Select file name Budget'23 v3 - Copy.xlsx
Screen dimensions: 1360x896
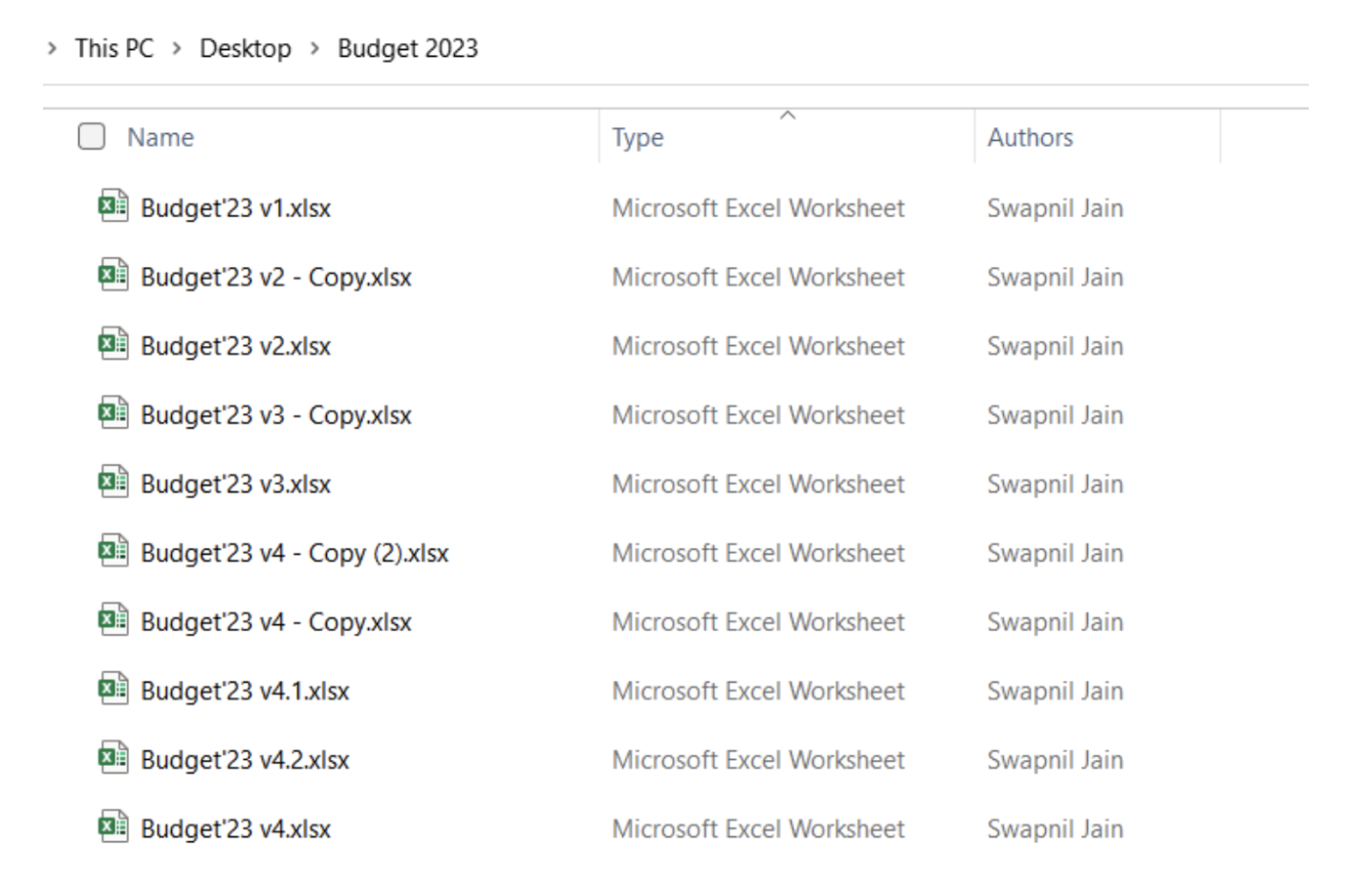click(276, 416)
